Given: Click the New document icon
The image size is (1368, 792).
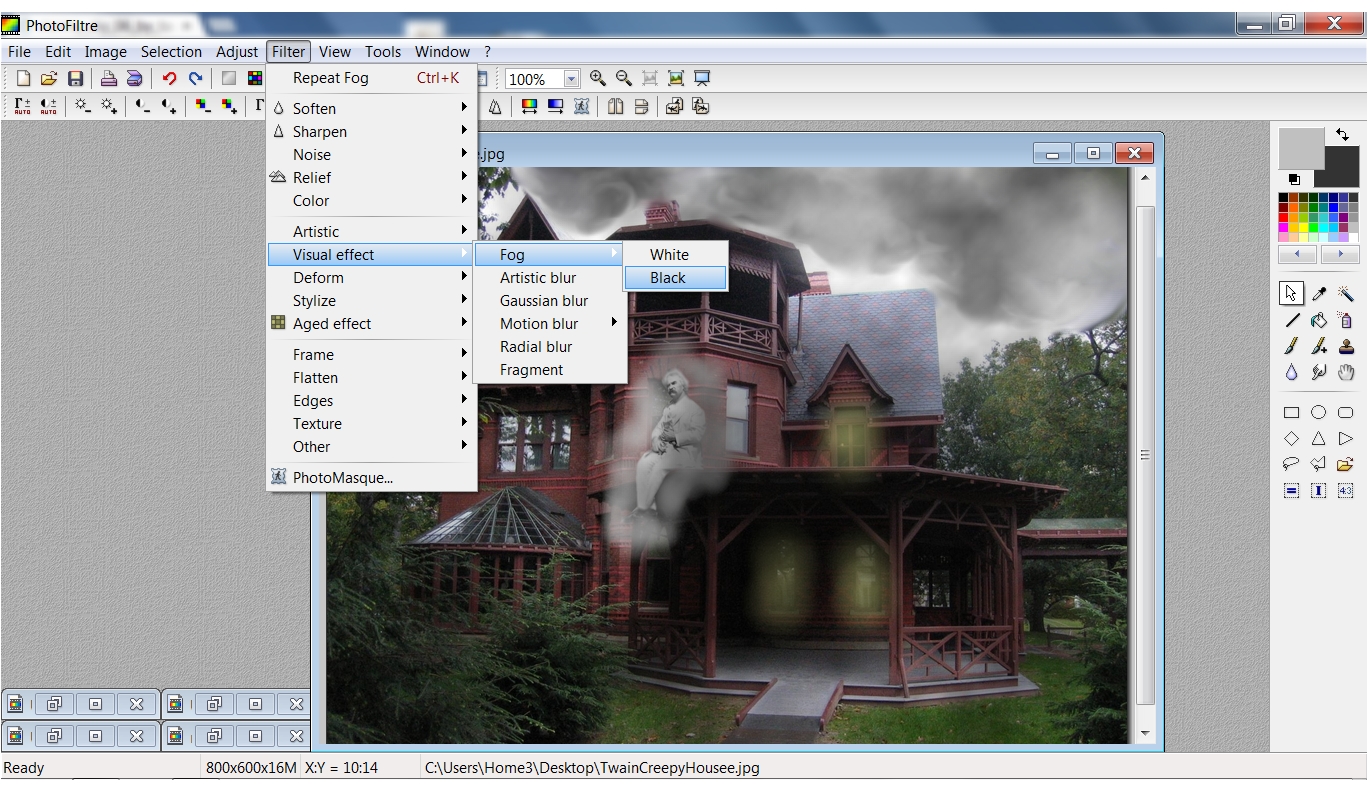Looking at the screenshot, I should pyautogui.click(x=23, y=79).
